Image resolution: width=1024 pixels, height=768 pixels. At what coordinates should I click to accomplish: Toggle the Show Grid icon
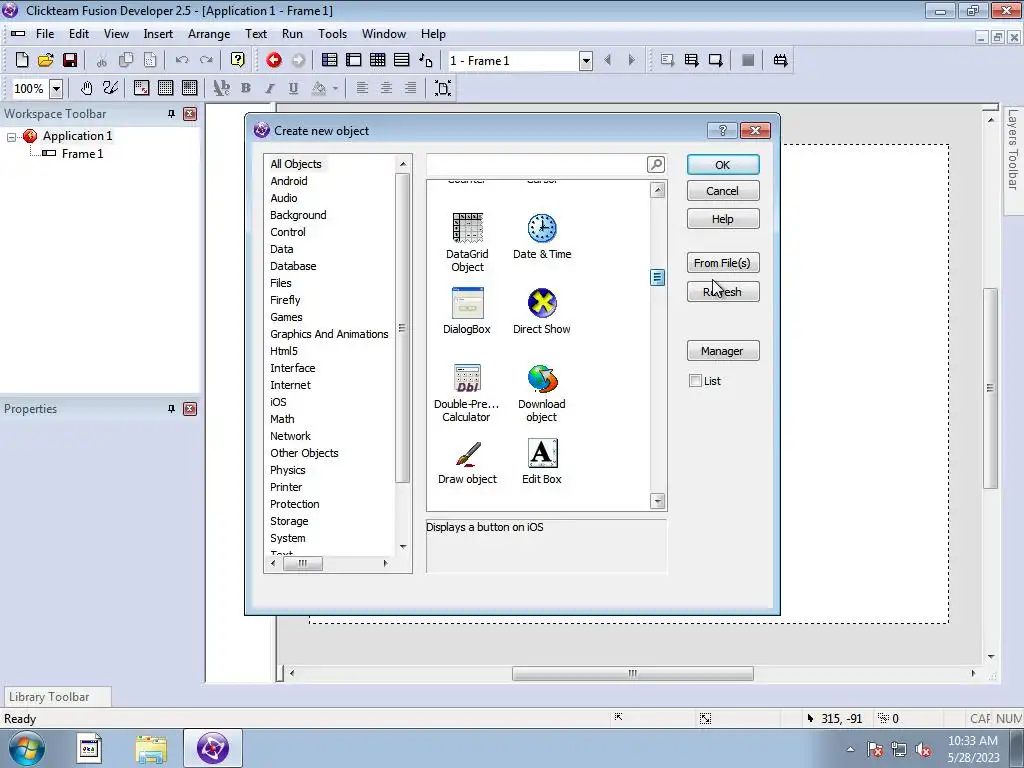(165, 88)
